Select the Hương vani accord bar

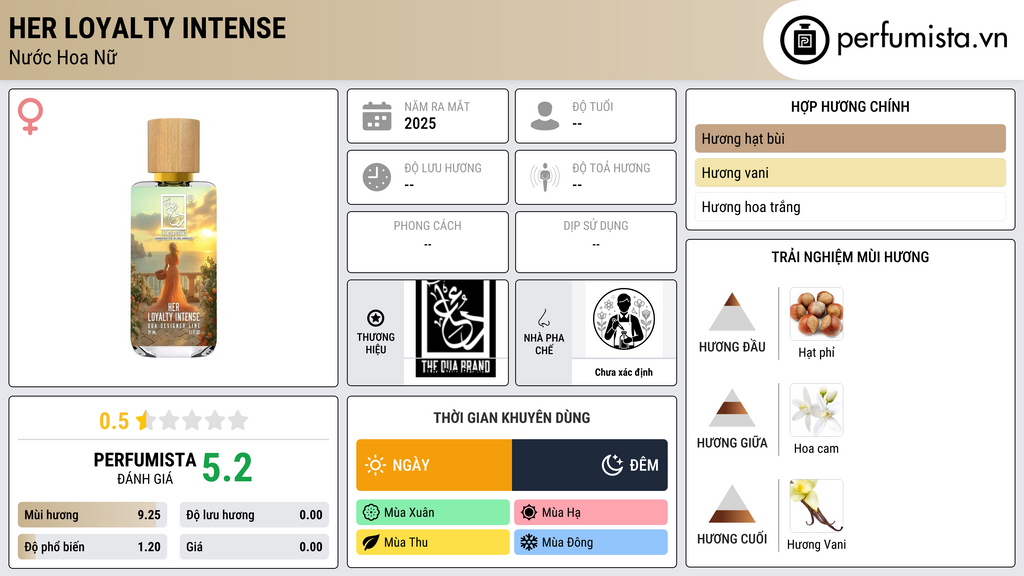pos(850,173)
